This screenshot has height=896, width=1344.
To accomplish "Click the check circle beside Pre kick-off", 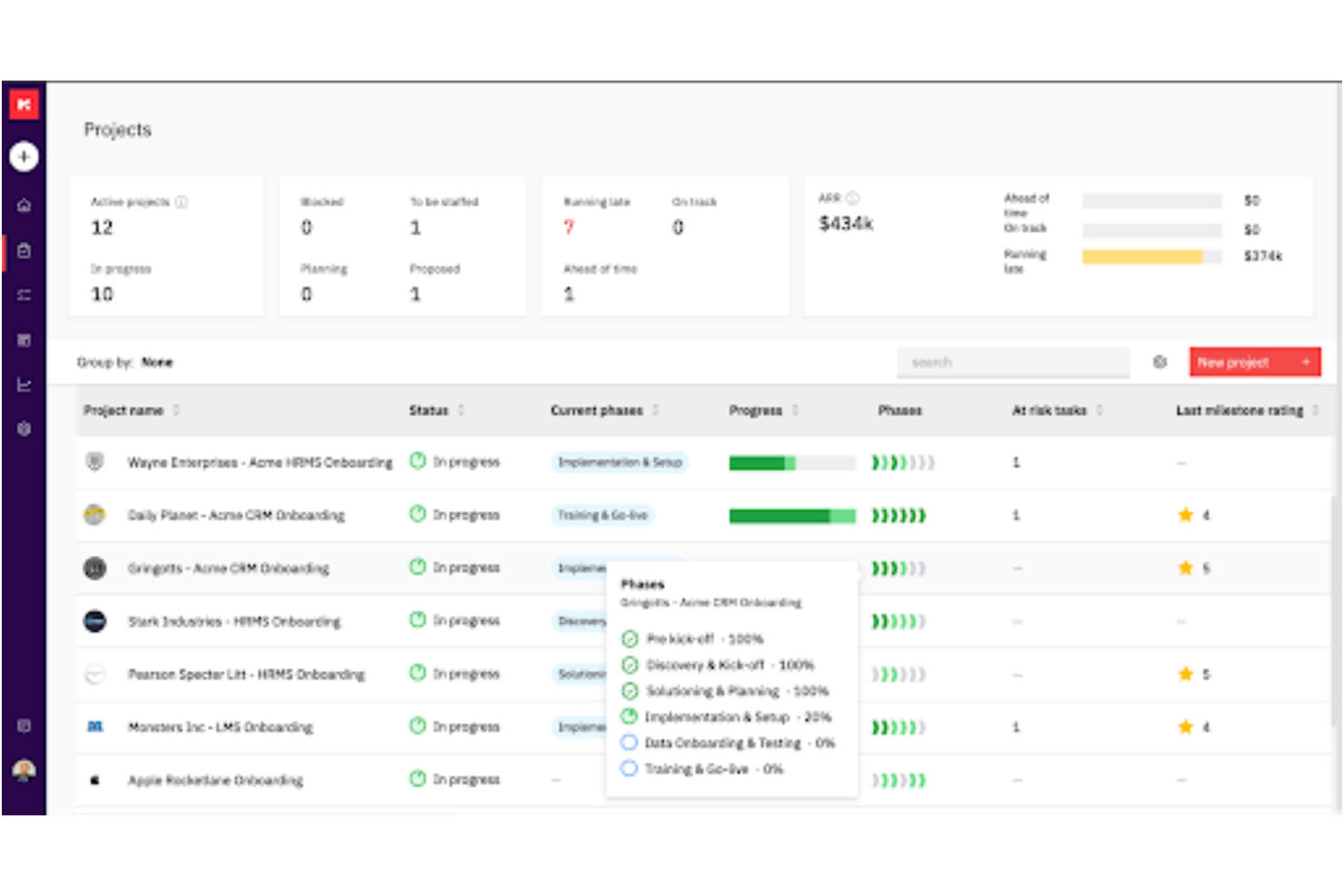I will pyautogui.click(x=629, y=639).
